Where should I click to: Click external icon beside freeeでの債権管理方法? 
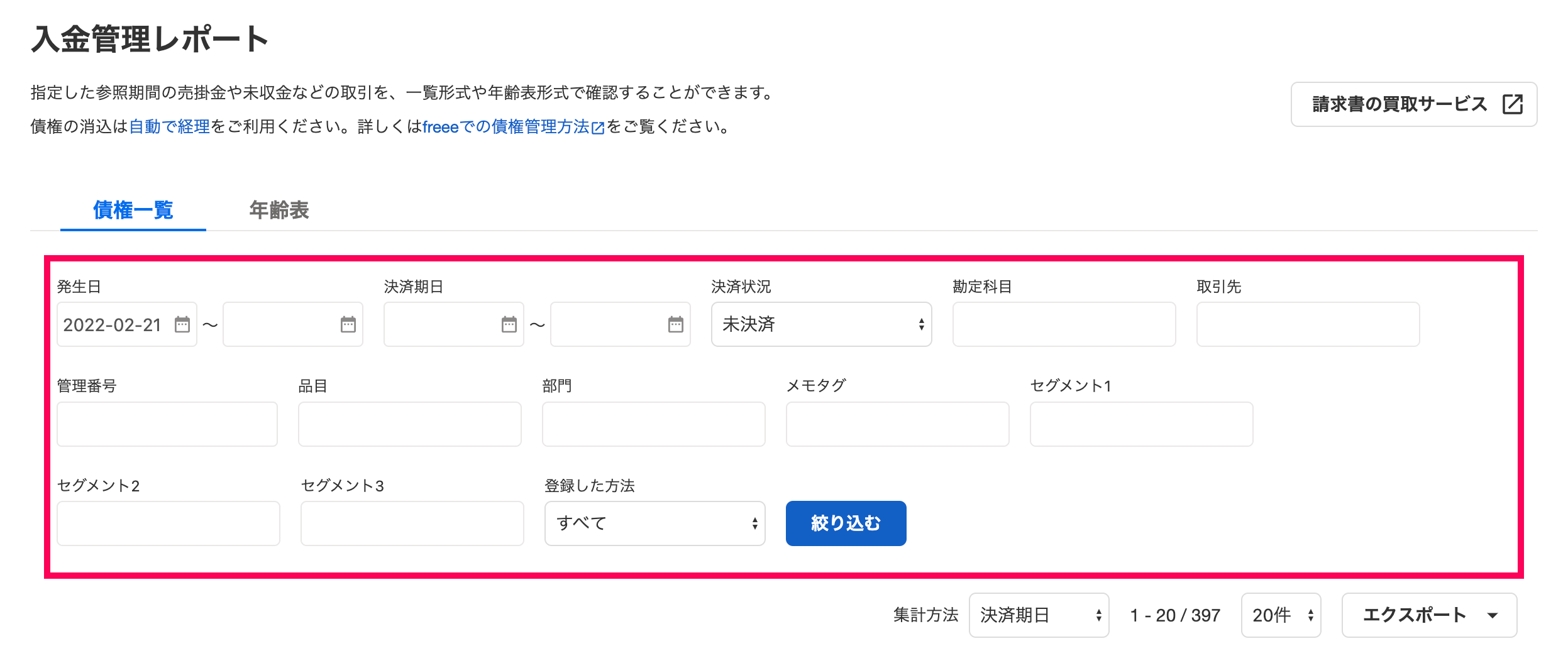click(x=598, y=128)
